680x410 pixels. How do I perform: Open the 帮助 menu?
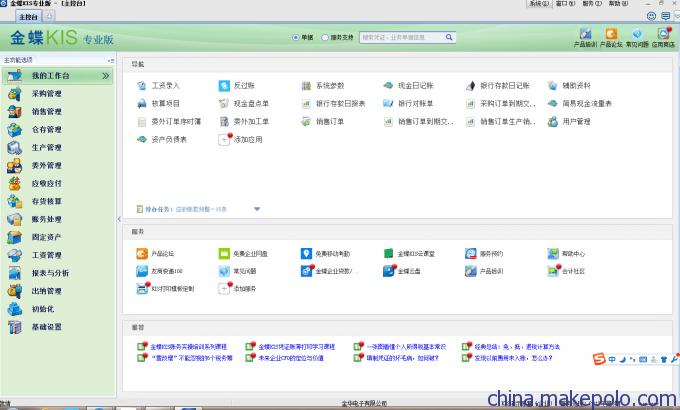coord(618,3)
